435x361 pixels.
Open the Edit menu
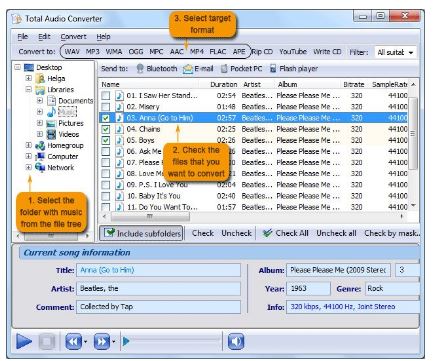(x=44, y=37)
